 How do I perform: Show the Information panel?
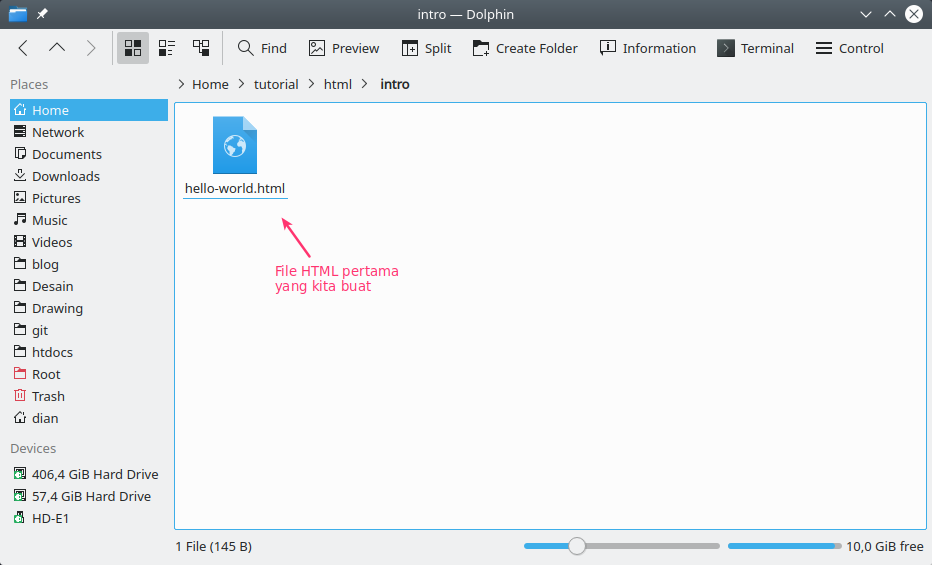click(x=648, y=48)
